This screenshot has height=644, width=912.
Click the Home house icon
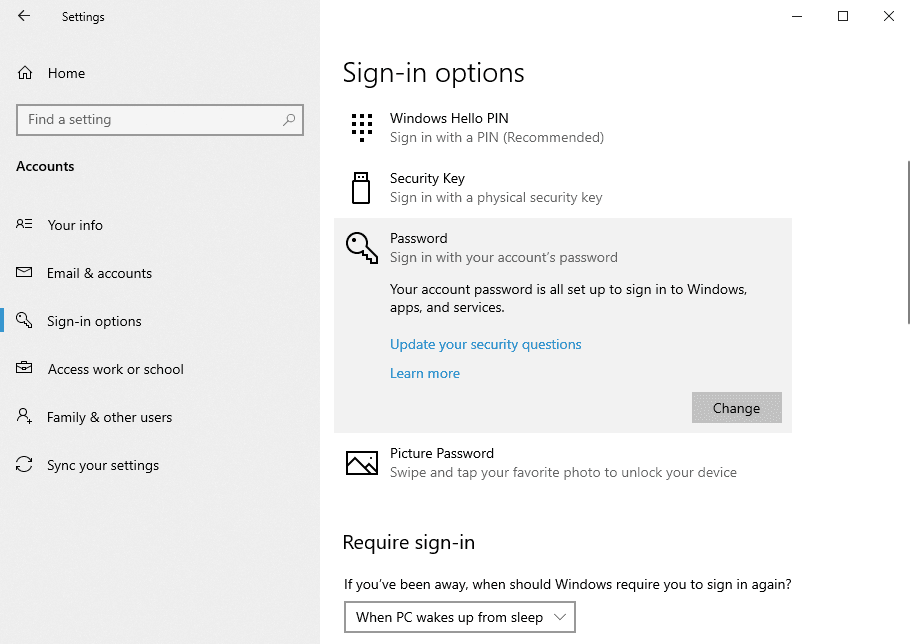[x=24, y=73]
